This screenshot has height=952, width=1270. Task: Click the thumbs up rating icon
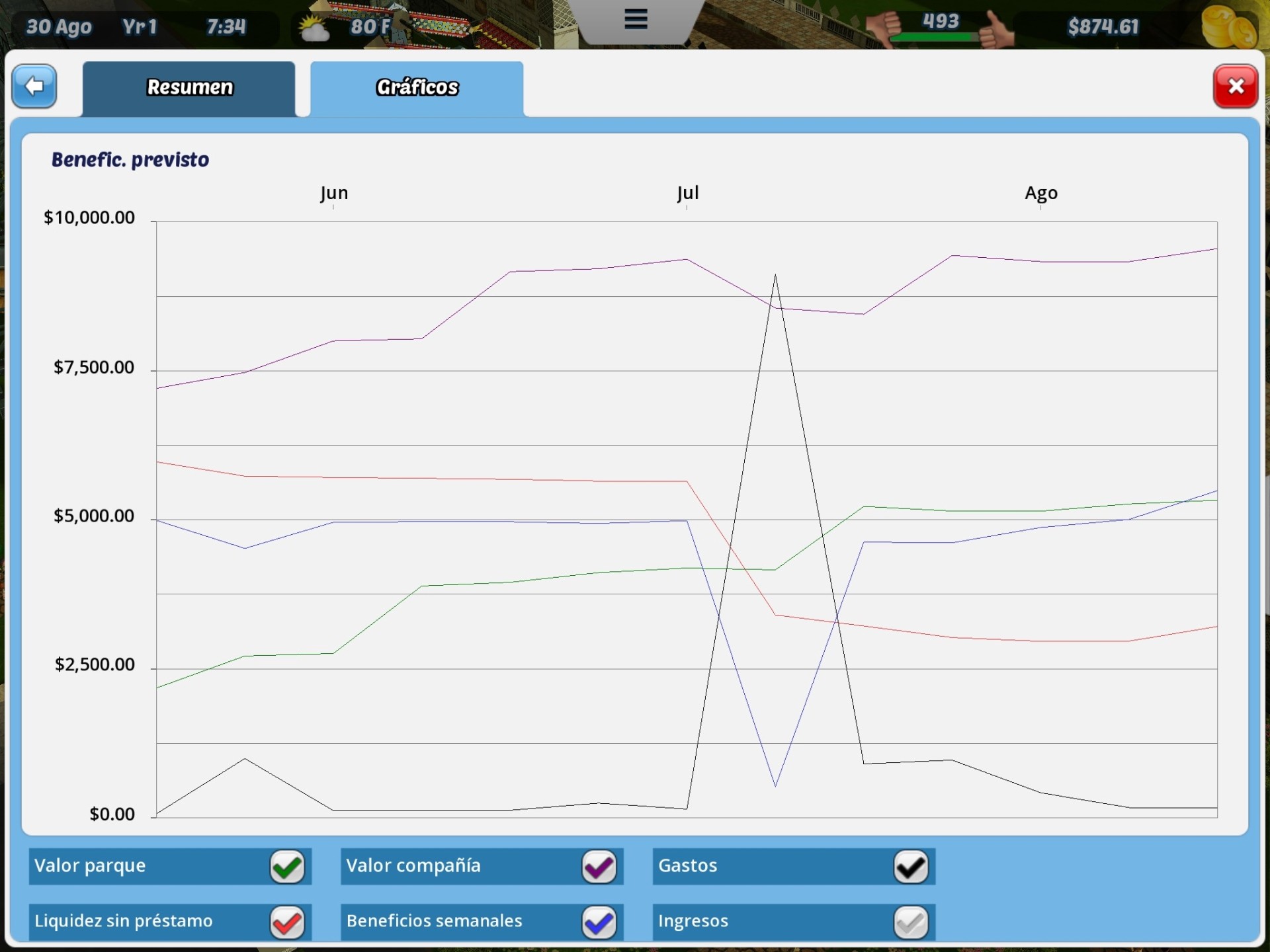(996, 30)
